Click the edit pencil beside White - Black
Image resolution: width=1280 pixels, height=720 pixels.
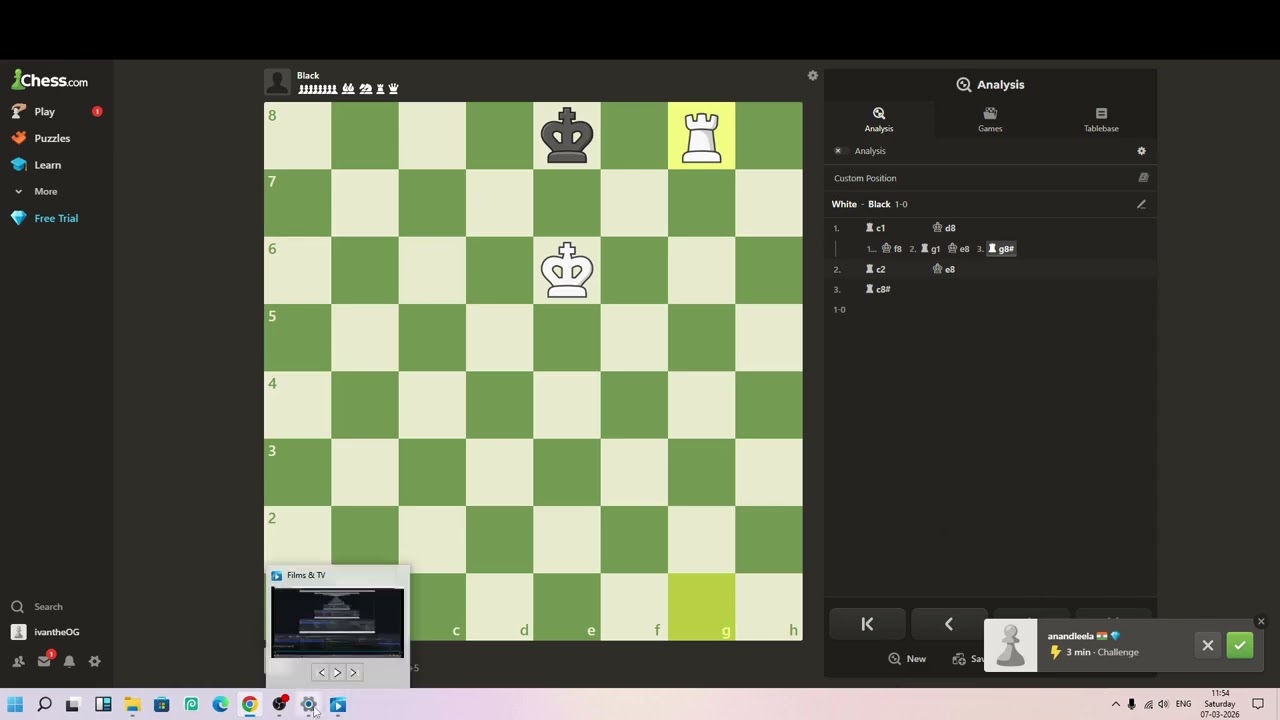1141,204
